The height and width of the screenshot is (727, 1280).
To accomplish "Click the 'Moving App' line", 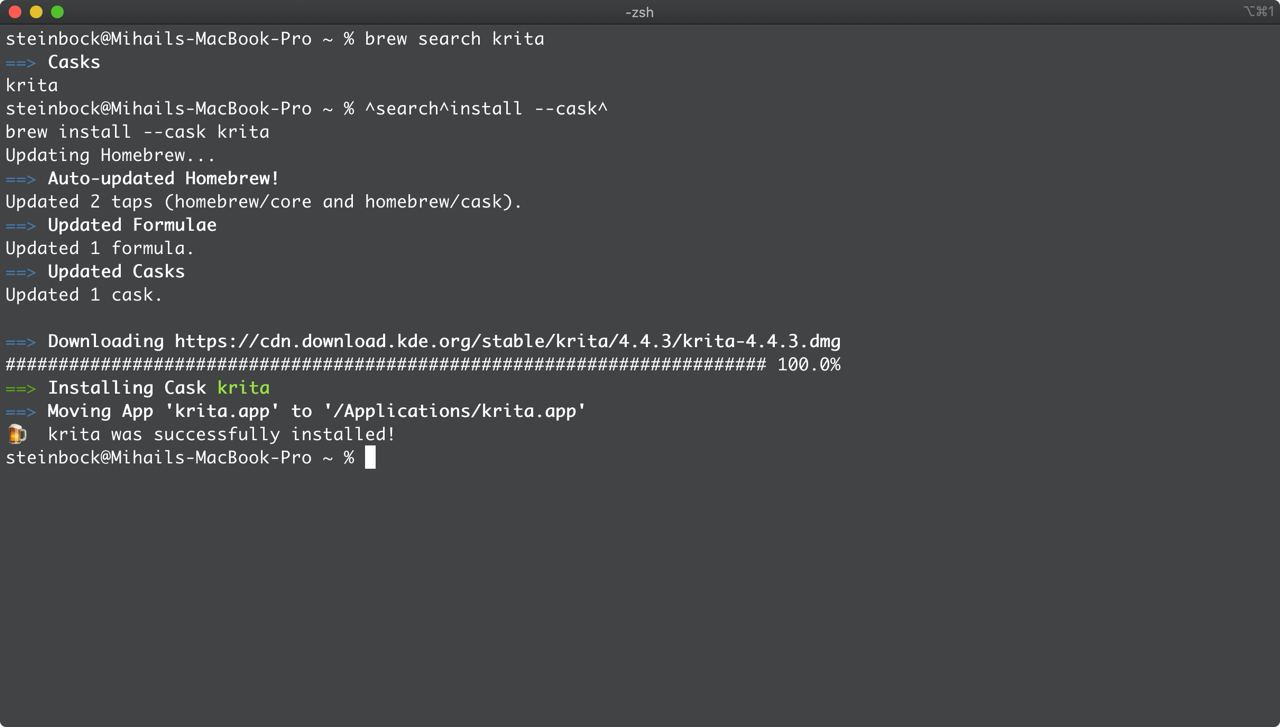I will pyautogui.click(x=295, y=411).
